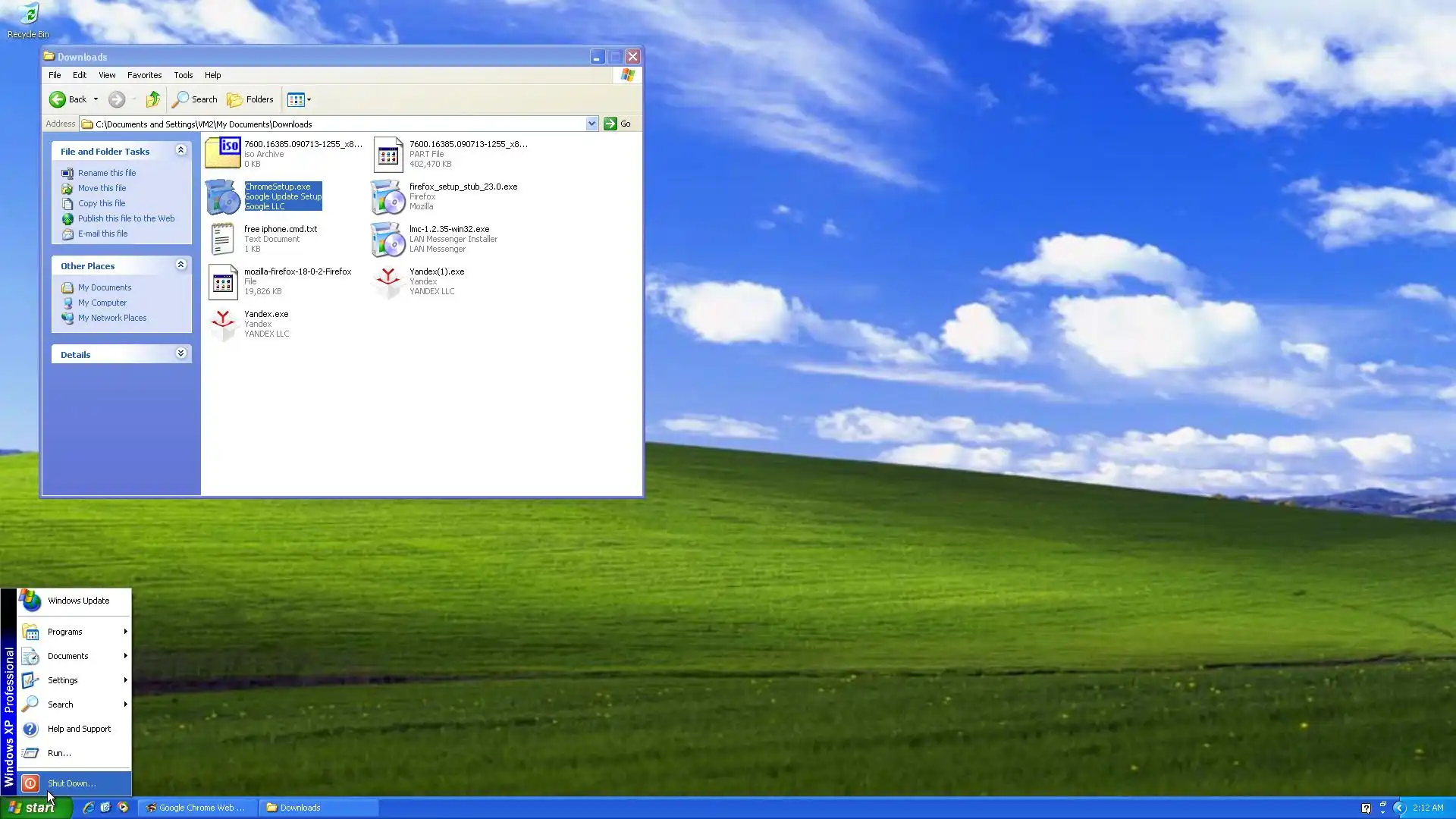Click the Shut Down start menu item
This screenshot has width=1456, height=819.
pos(71,783)
